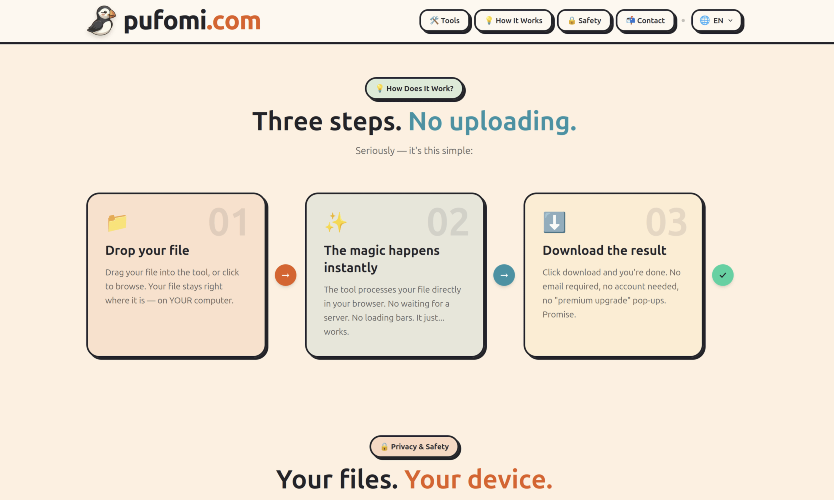Select the Download the result card

(x=613, y=275)
